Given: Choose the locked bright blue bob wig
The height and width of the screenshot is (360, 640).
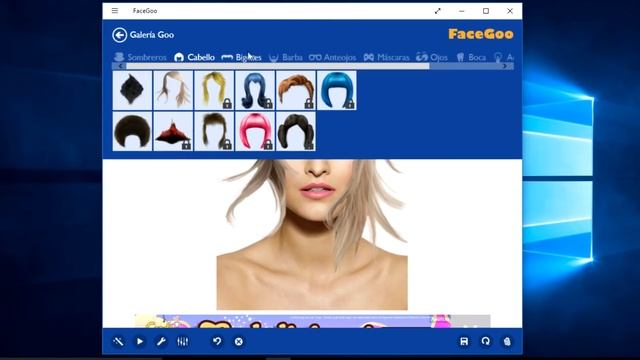Looking at the screenshot, I should coord(336,90).
